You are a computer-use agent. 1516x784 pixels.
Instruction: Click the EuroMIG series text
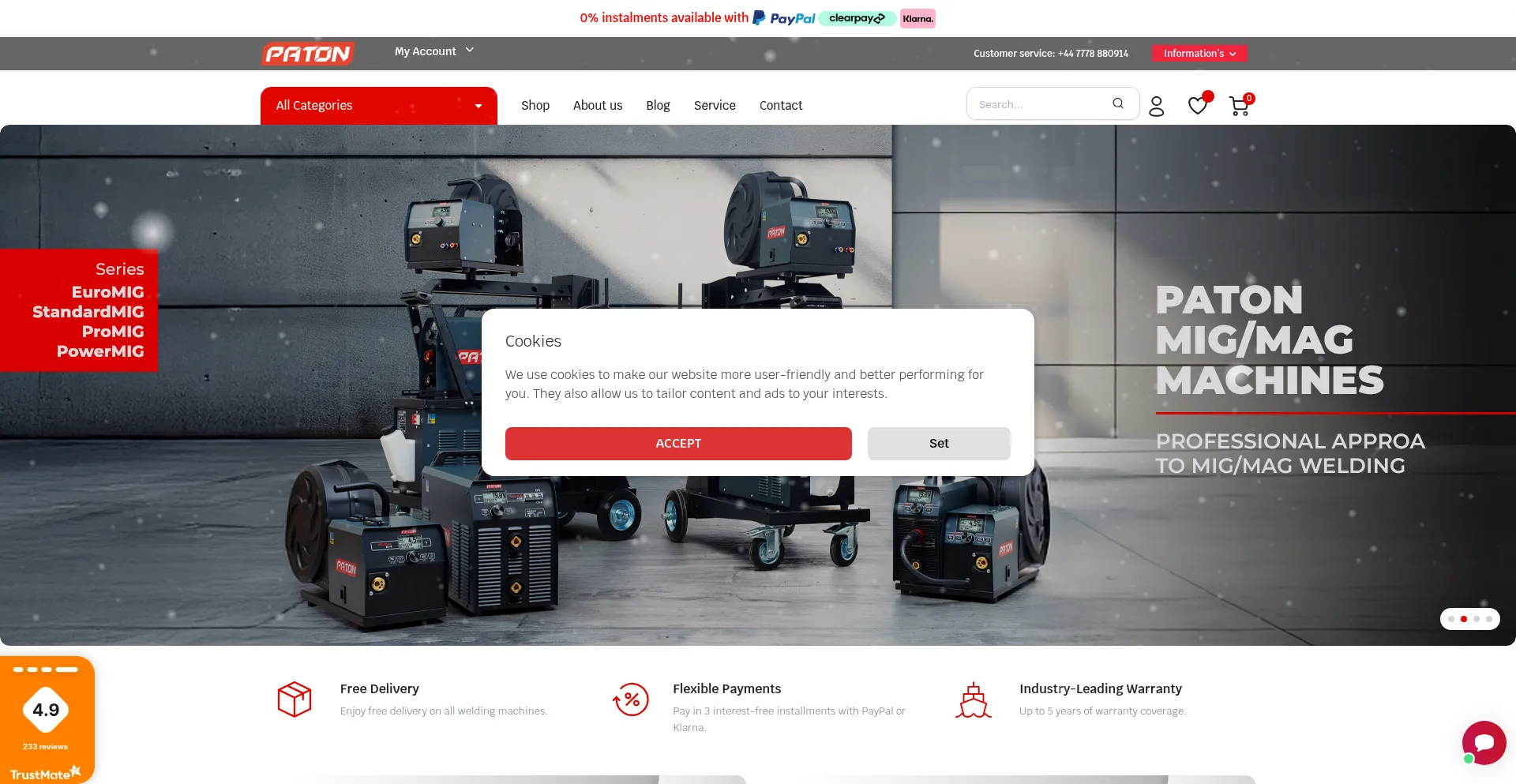tap(108, 292)
